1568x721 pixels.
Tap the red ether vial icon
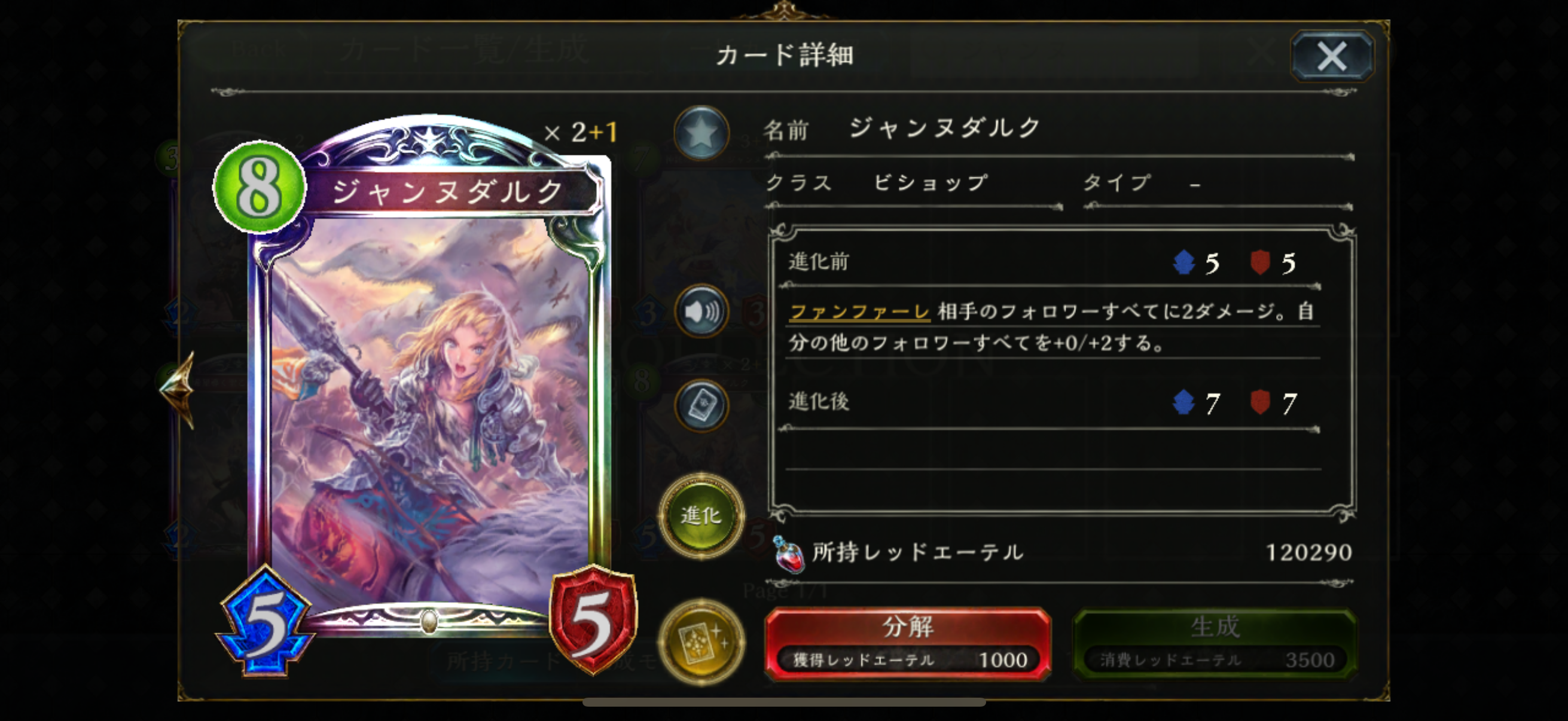pos(788,554)
